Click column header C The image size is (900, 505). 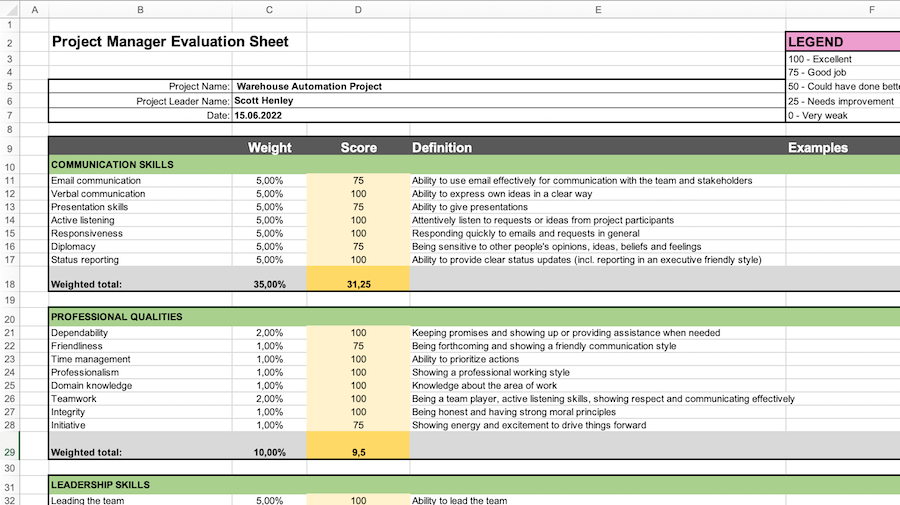[x=269, y=10]
